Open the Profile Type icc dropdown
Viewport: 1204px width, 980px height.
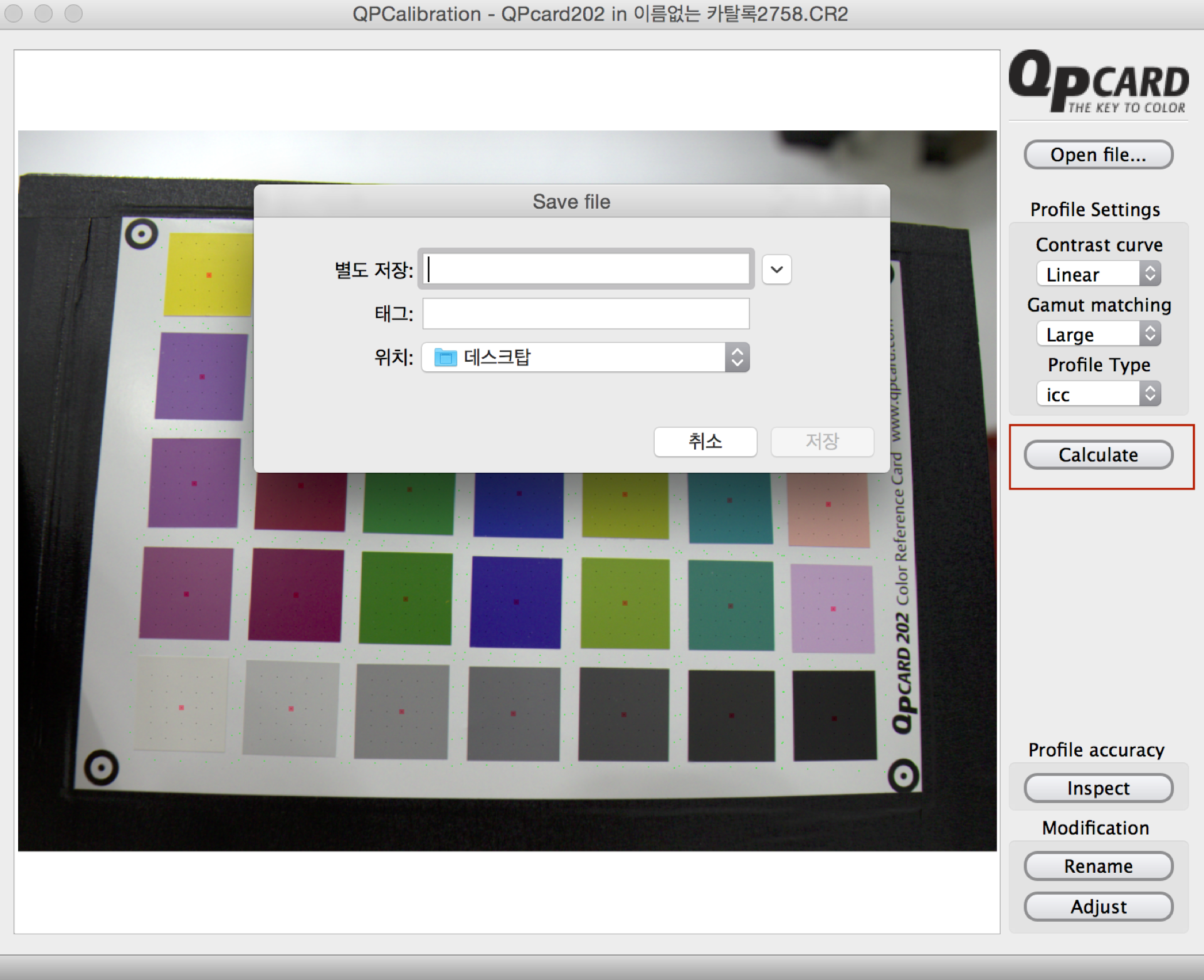click(1098, 394)
